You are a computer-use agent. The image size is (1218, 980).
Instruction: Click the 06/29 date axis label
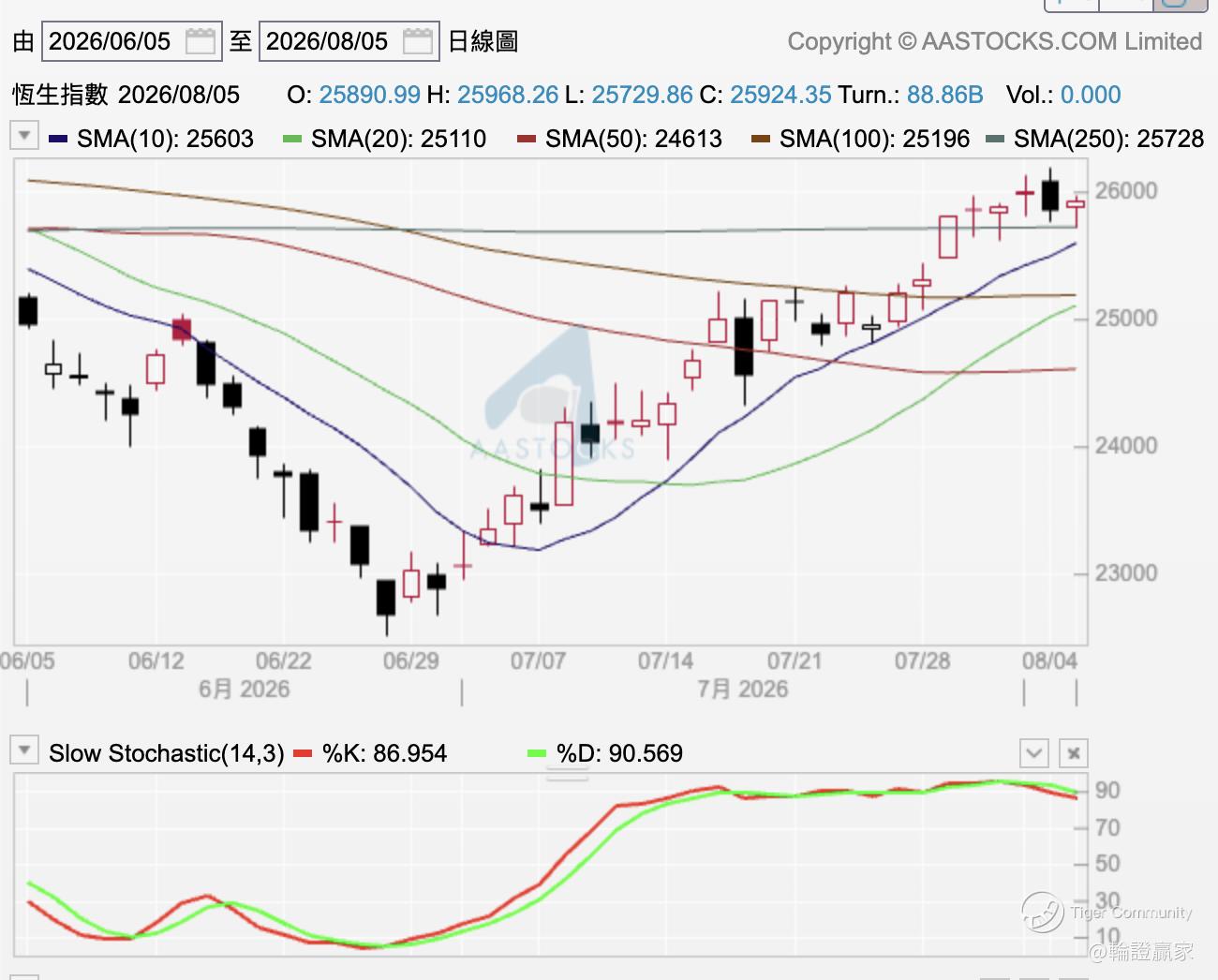[410, 661]
